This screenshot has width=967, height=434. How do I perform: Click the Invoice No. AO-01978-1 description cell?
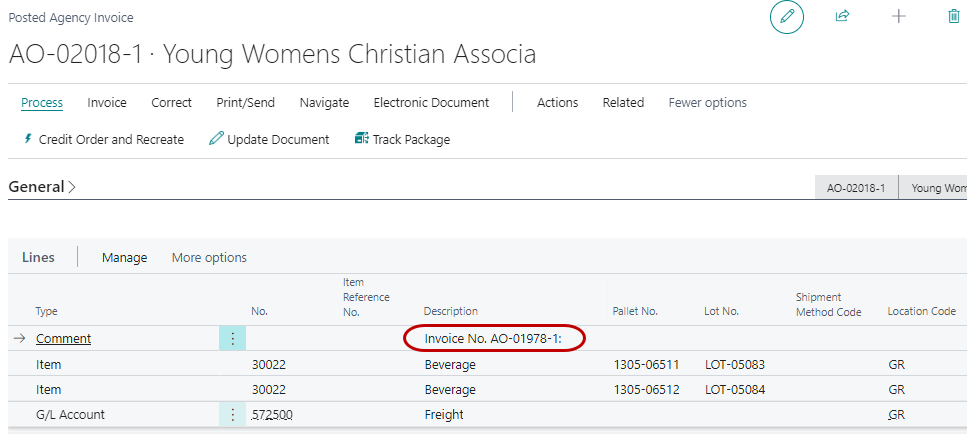[493, 339]
